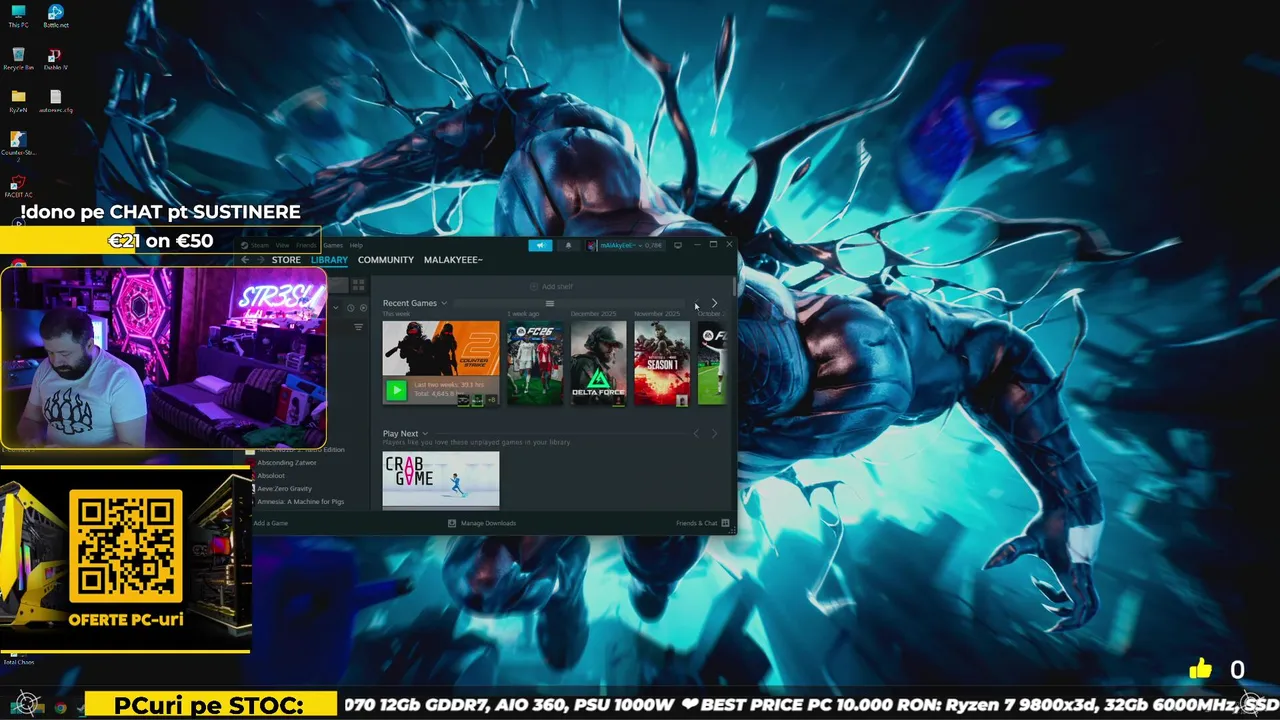
Task: Click the Steam announcements megaphone icon
Action: coord(540,245)
